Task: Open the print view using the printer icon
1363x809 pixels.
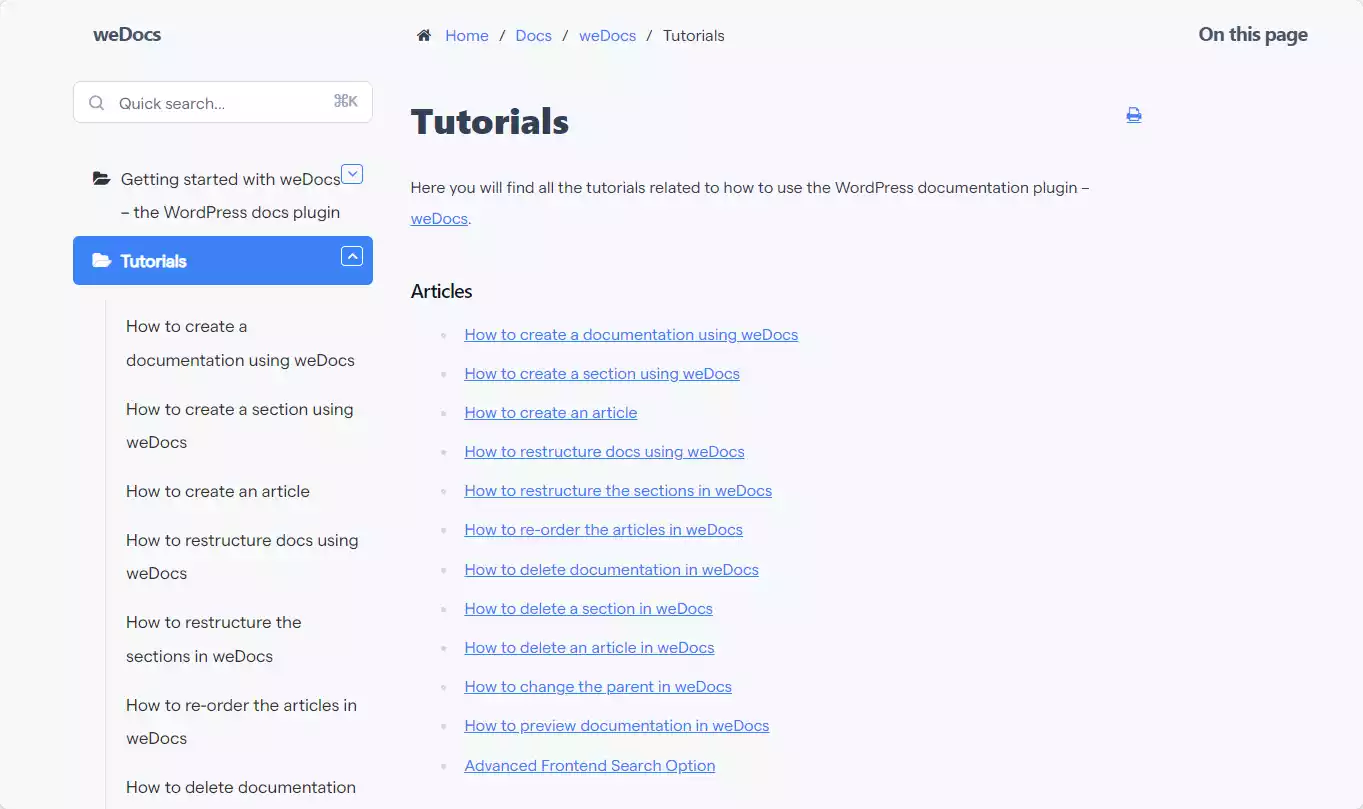Action: [x=1133, y=115]
